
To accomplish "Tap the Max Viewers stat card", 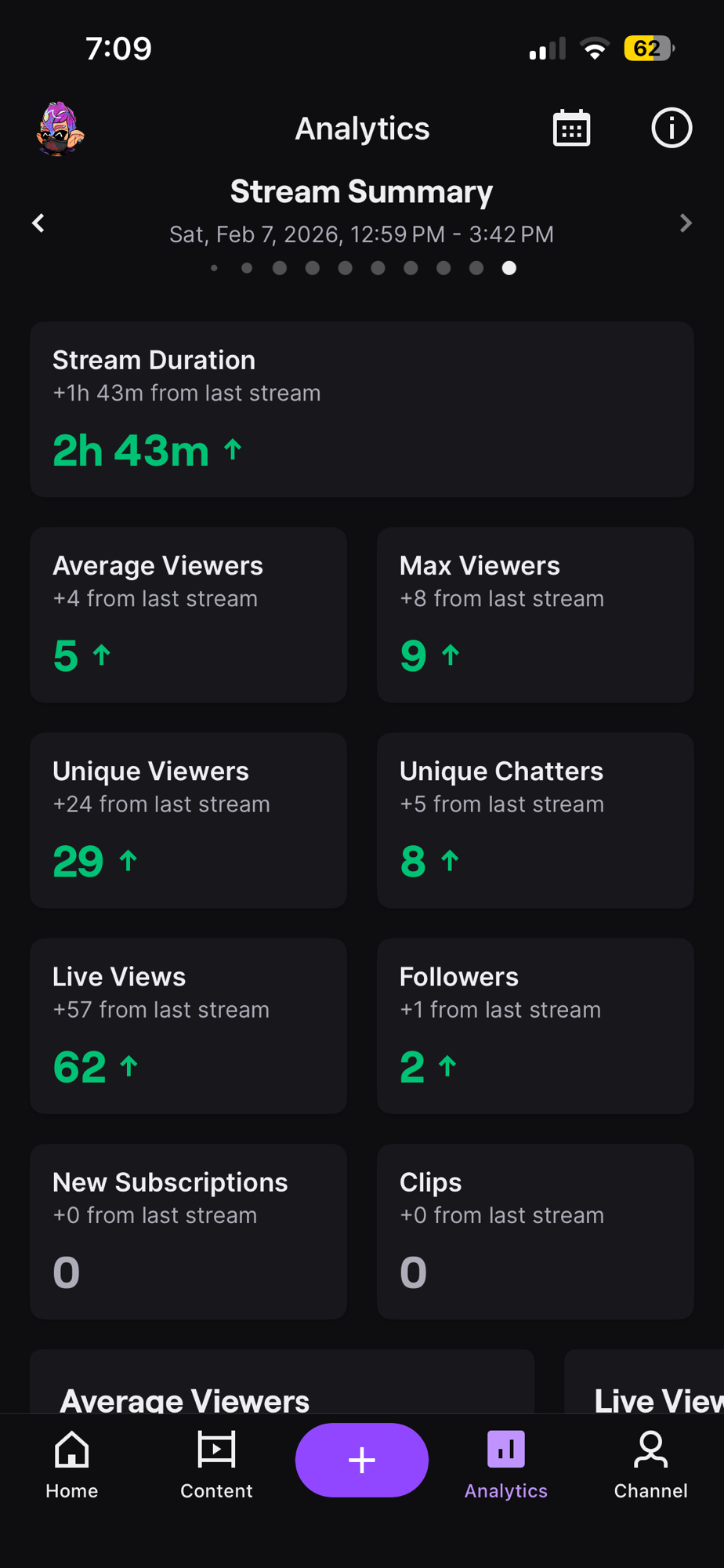I will click(535, 615).
